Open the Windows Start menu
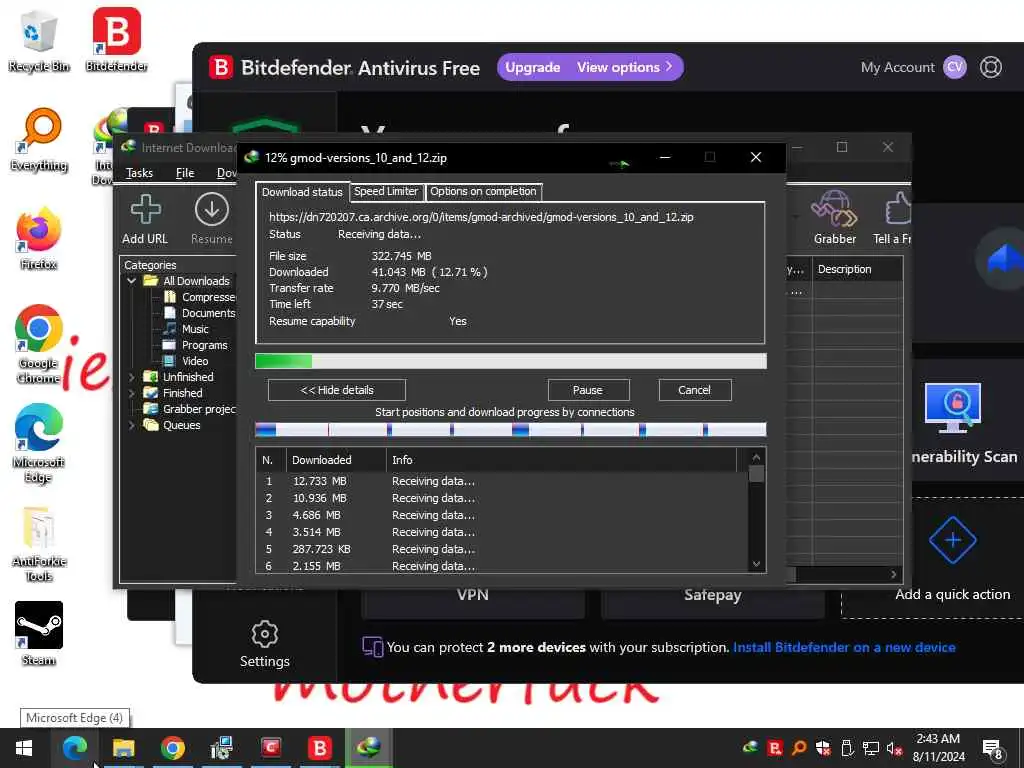This screenshot has height=768, width=1024. [x=24, y=748]
